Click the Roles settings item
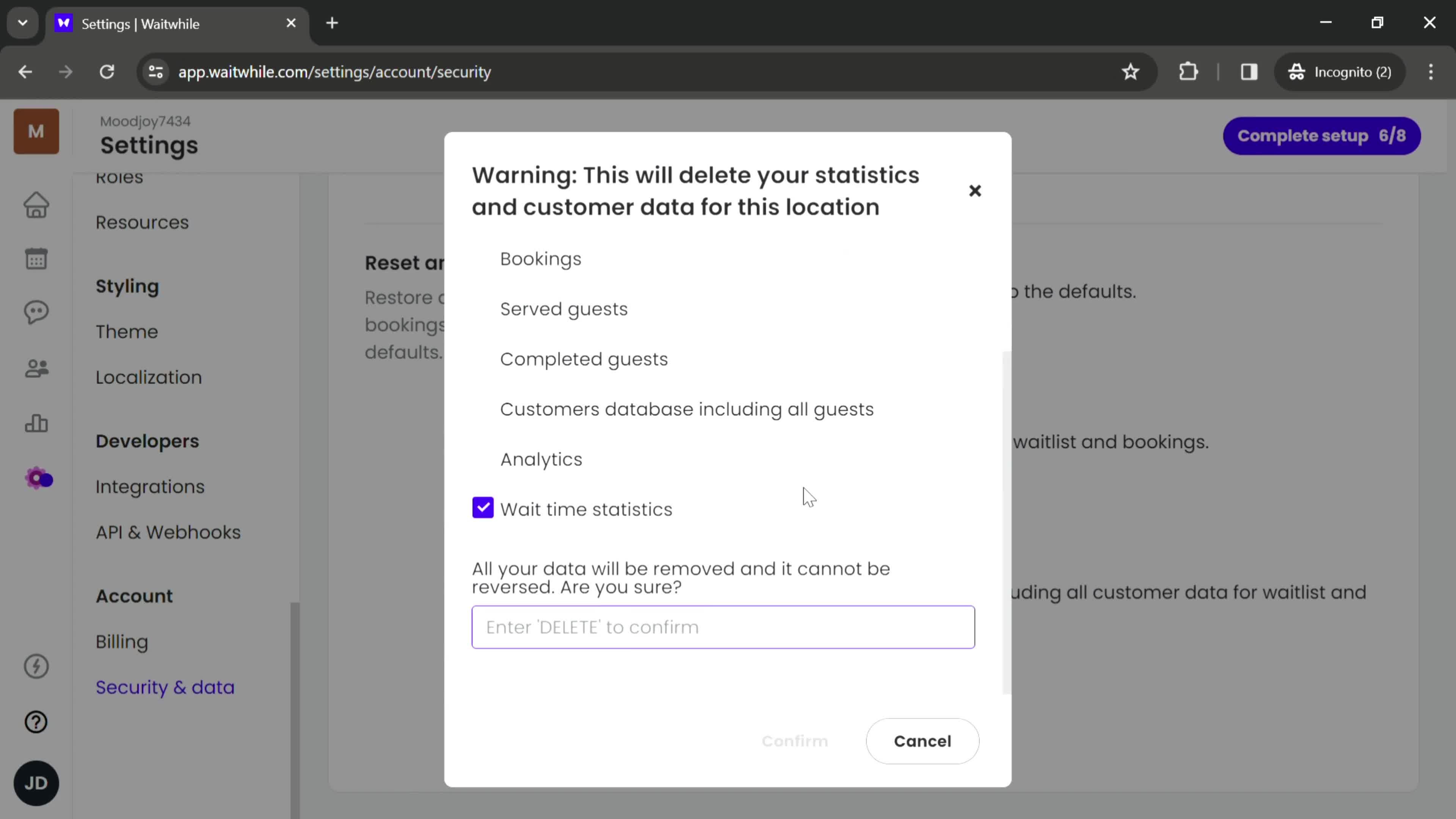The height and width of the screenshot is (819, 1456). click(x=119, y=177)
